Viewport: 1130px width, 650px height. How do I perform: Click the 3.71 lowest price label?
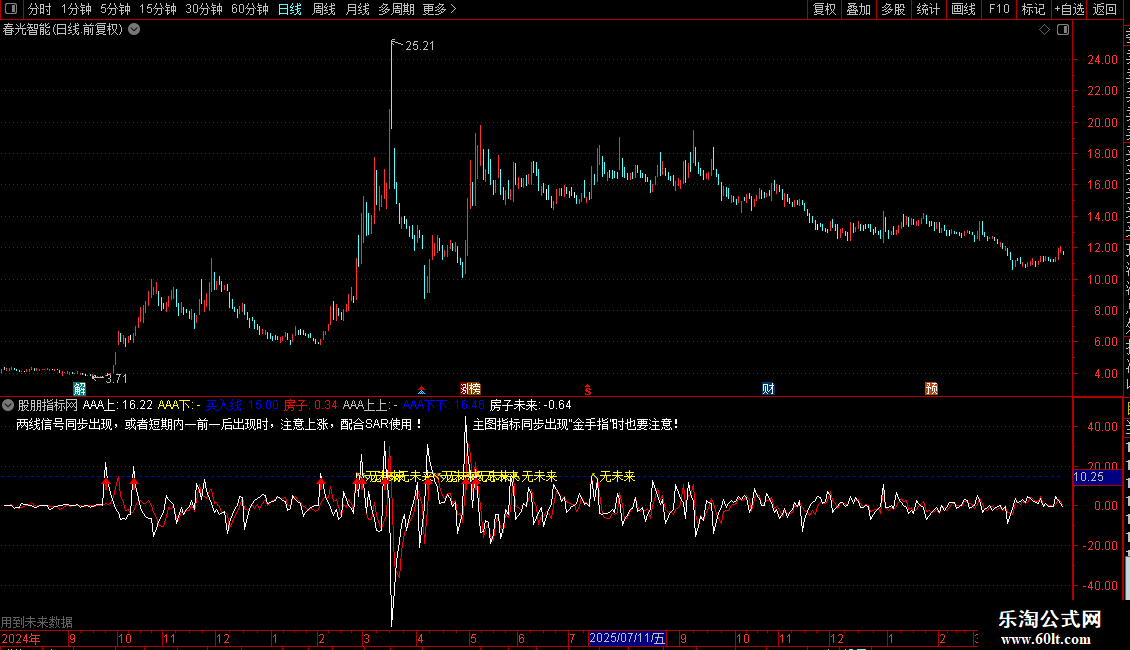[116, 378]
